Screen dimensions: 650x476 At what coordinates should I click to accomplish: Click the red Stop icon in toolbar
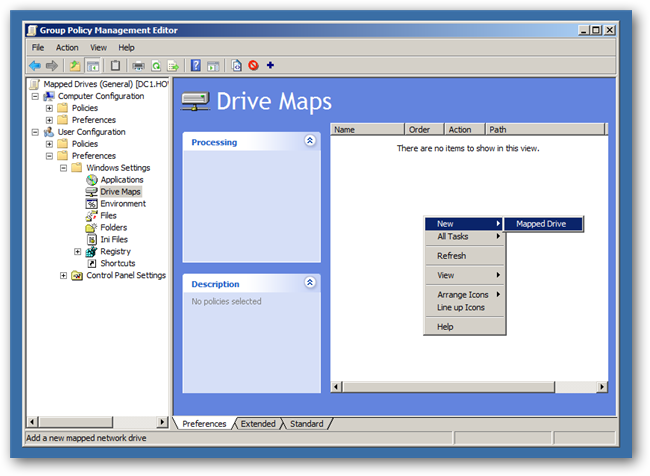253,65
